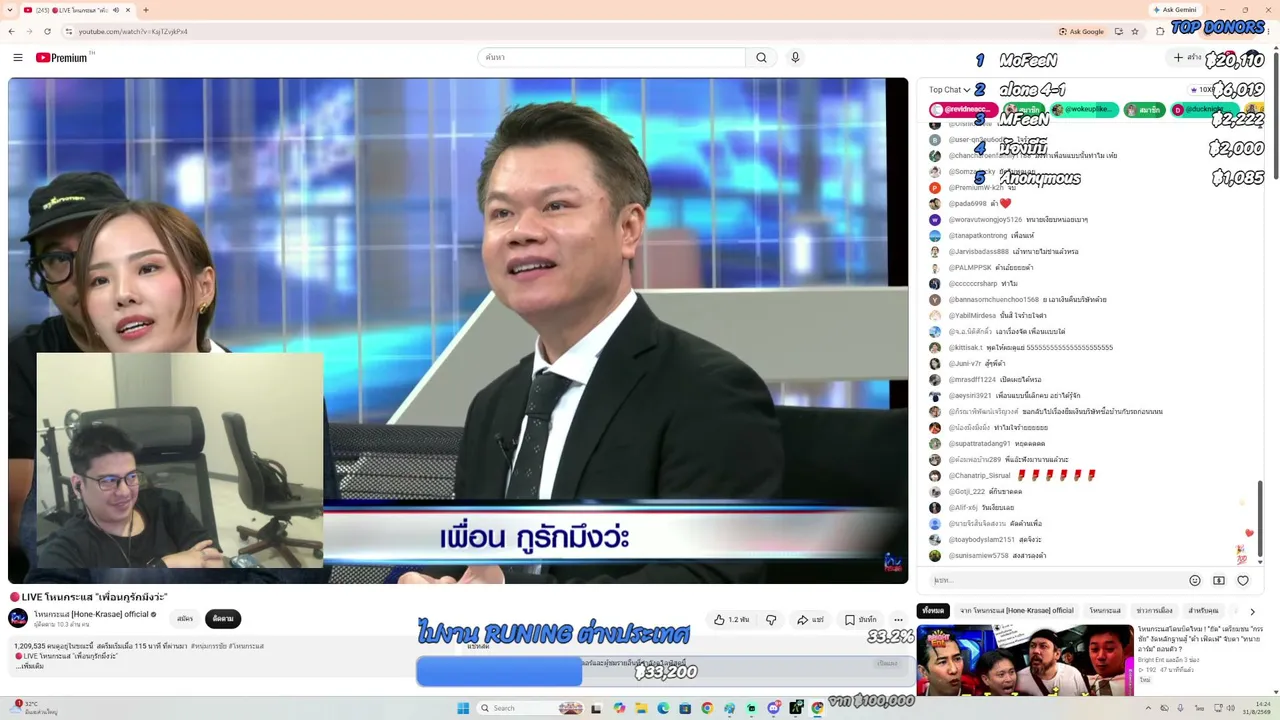Open more actions three-dot menu under video

(x=898, y=620)
